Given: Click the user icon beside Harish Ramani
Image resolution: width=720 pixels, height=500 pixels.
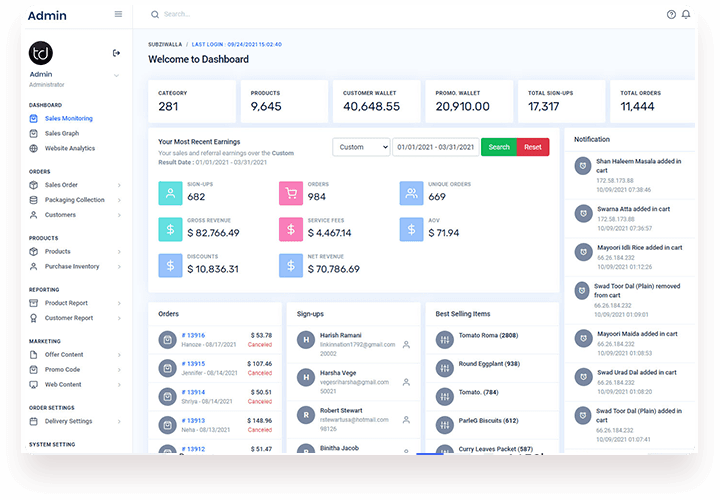Looking at the screenshot, I should pos(406,345).
